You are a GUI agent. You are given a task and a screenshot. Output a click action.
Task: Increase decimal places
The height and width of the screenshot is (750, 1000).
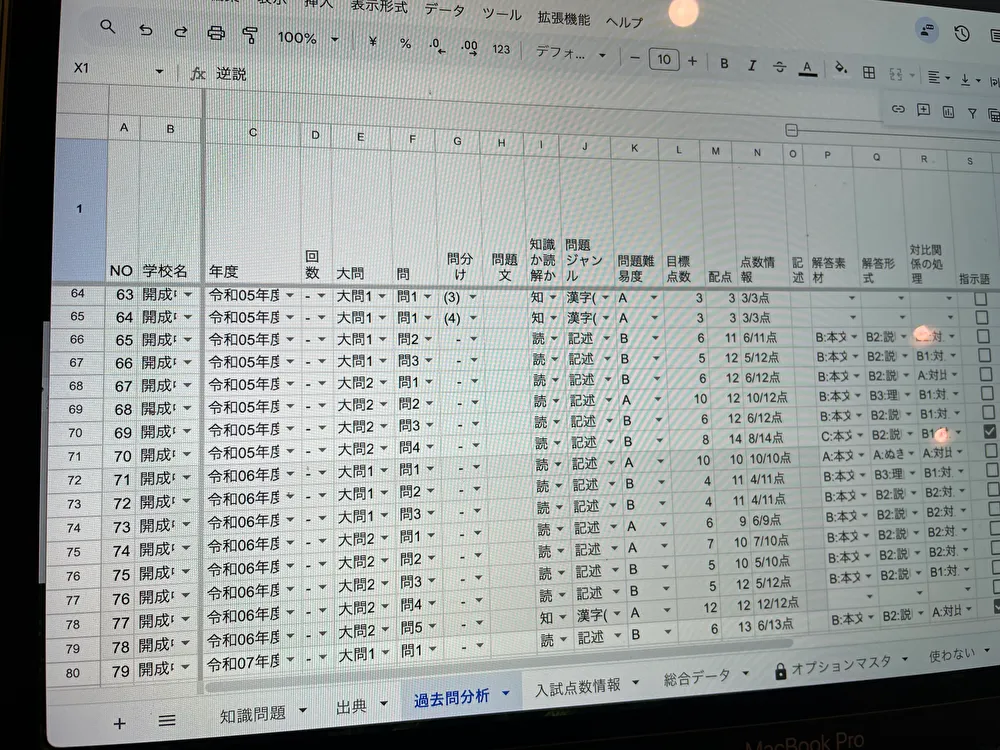coord(469,48)
